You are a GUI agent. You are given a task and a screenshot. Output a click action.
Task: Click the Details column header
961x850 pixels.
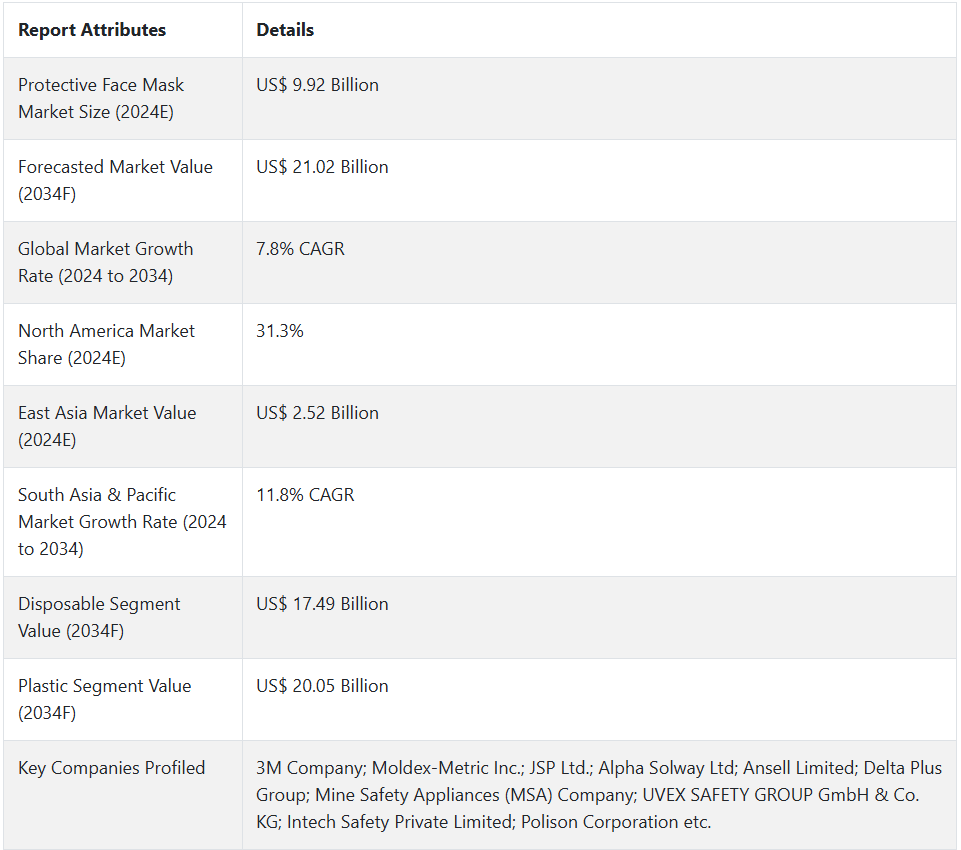click(285, 30)
